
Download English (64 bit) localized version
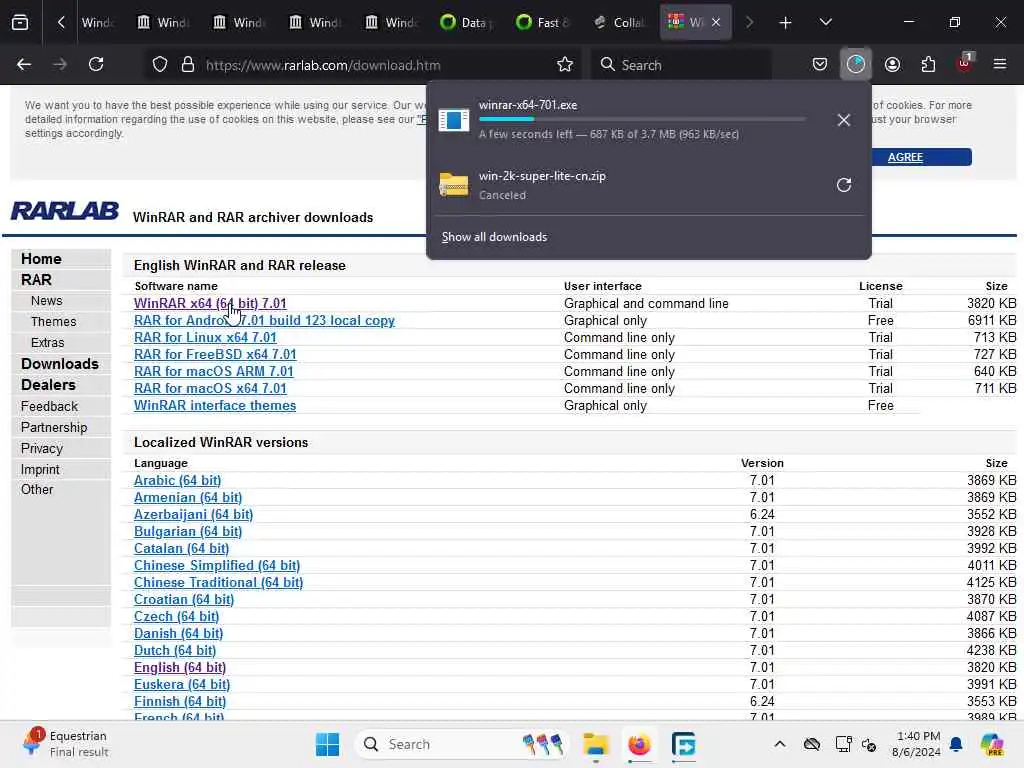coord(180,667)
